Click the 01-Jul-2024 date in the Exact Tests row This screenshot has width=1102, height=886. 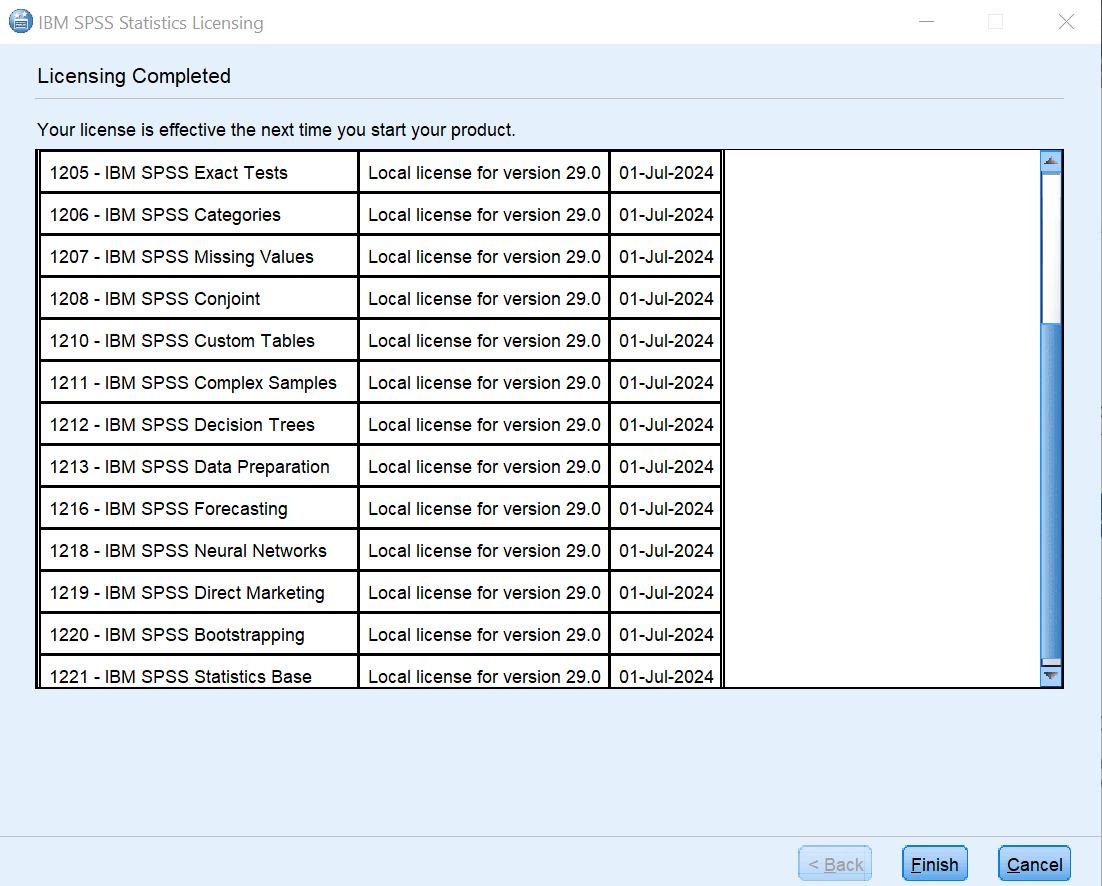click(666, 172)
